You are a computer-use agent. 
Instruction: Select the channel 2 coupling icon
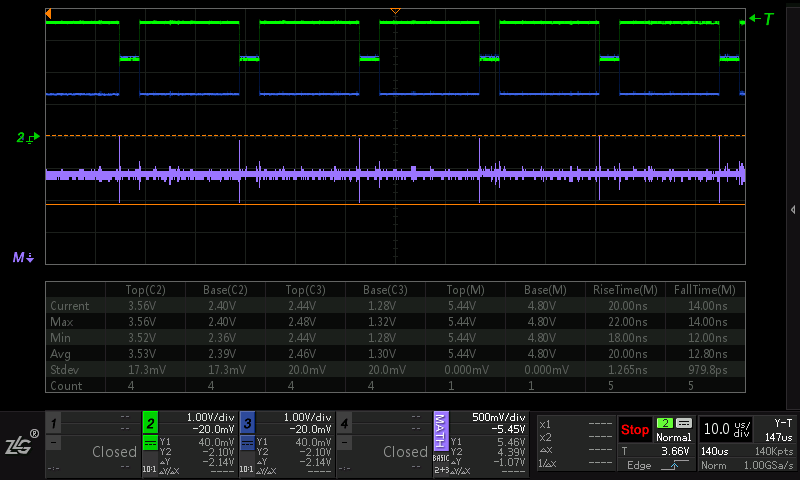150,443
